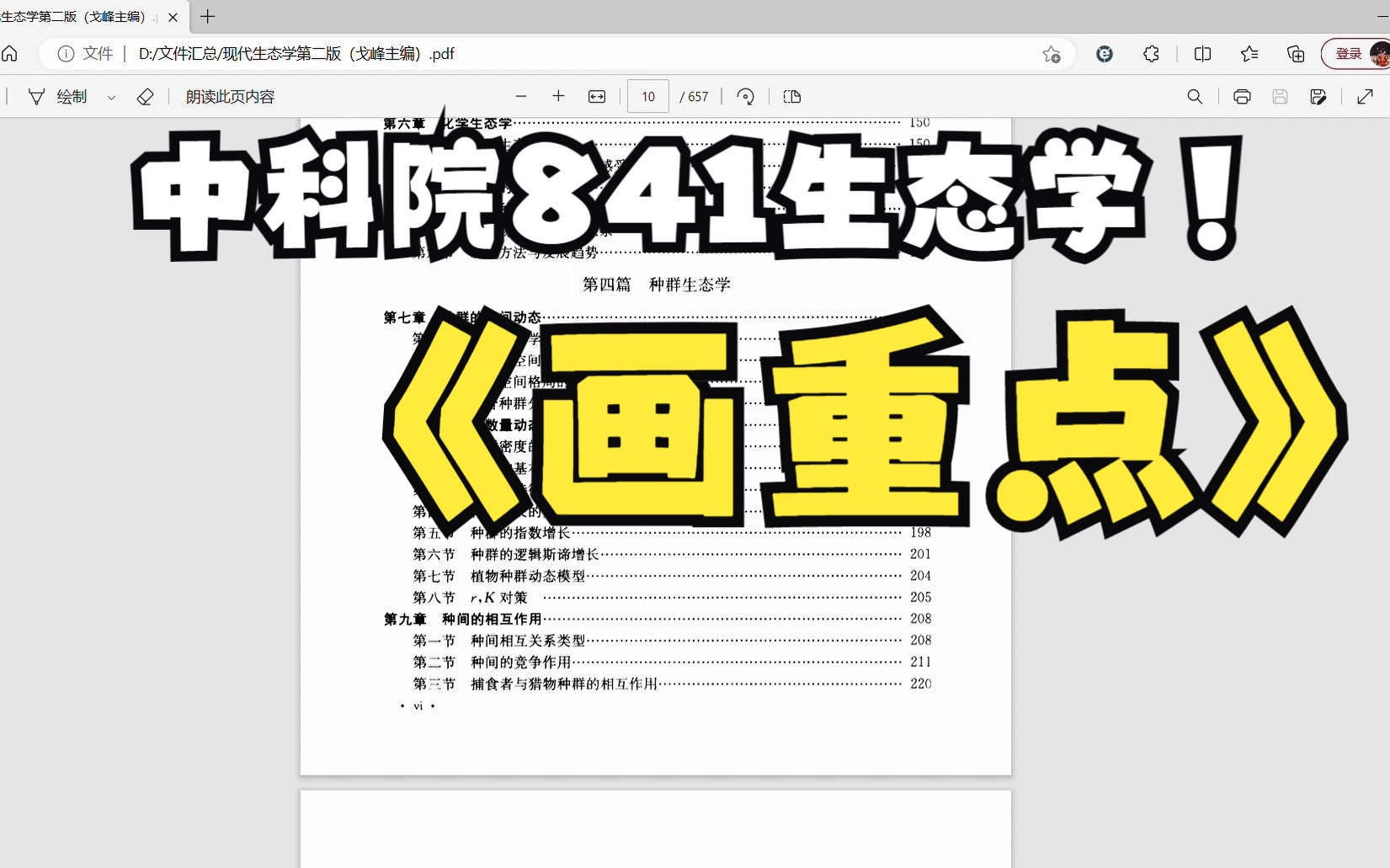Start 朗读此页内容 read aloud
The image size is (1390, 868).
point(230,97)
